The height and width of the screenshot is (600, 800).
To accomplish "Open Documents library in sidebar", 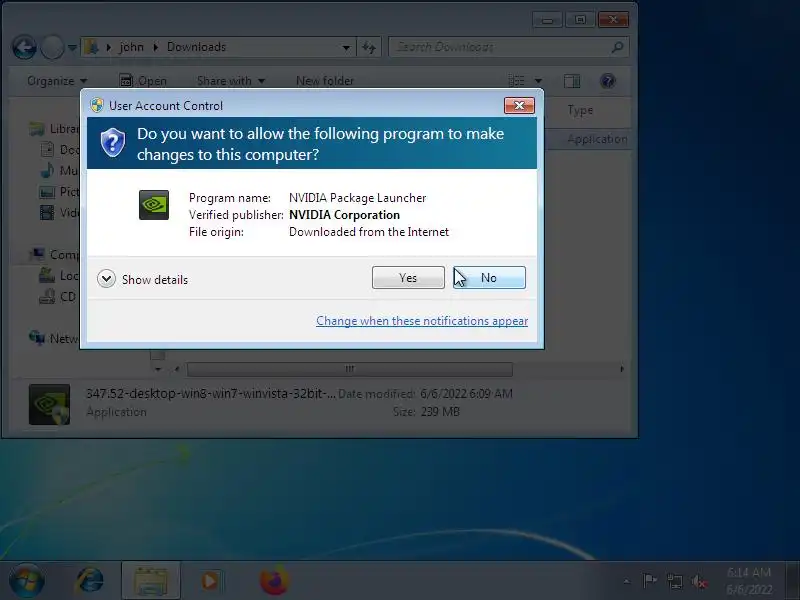I will (x=60, y=149).
